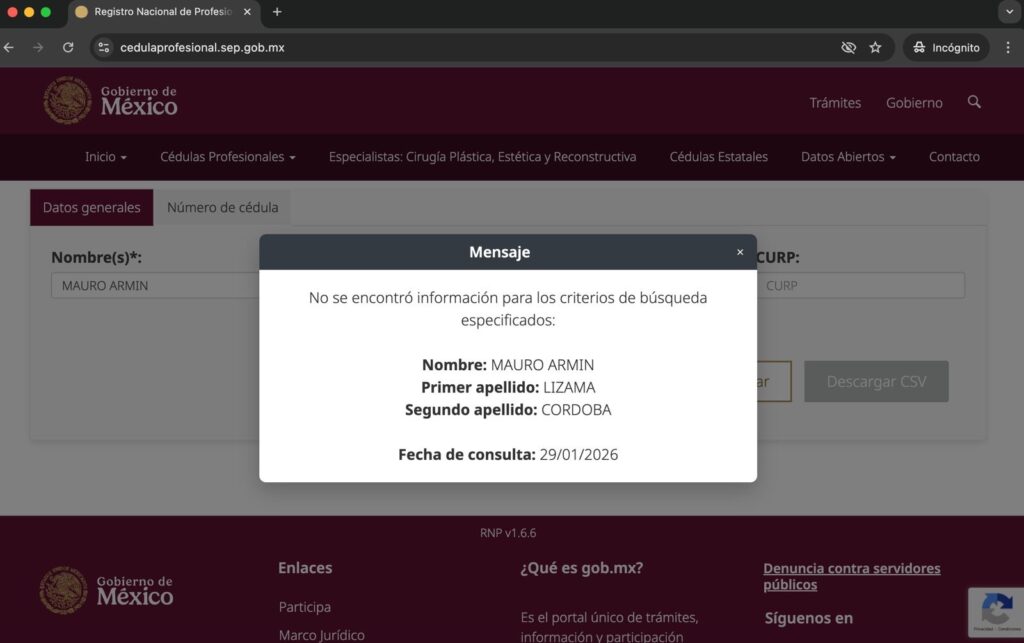Open the site information icon in address bar
This screenshot has height=643, width=1024.
pos(103,48)
